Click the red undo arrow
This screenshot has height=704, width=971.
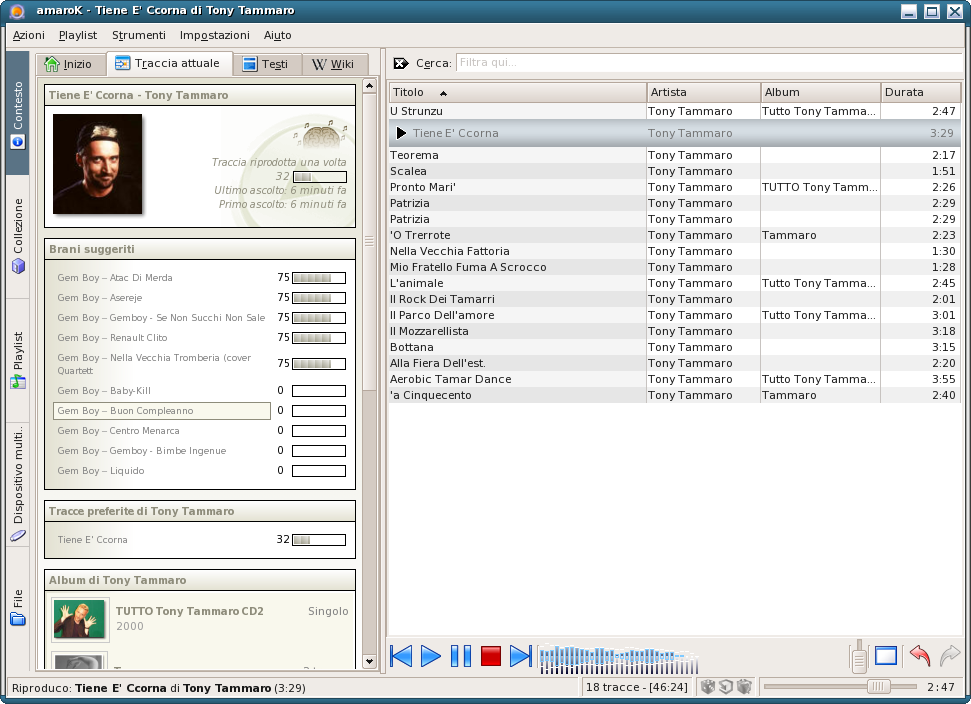[x=920, y=655]
